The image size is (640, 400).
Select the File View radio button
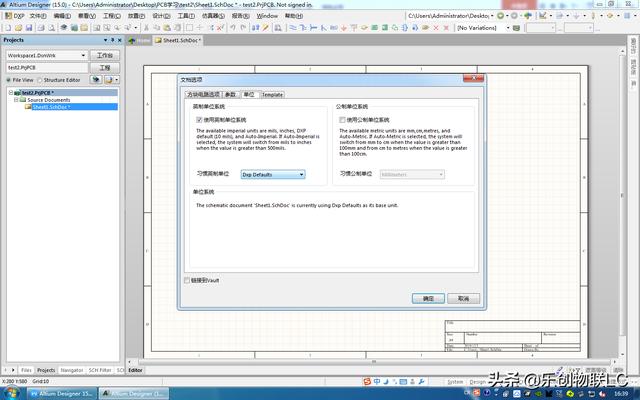(x=9, y=80)
